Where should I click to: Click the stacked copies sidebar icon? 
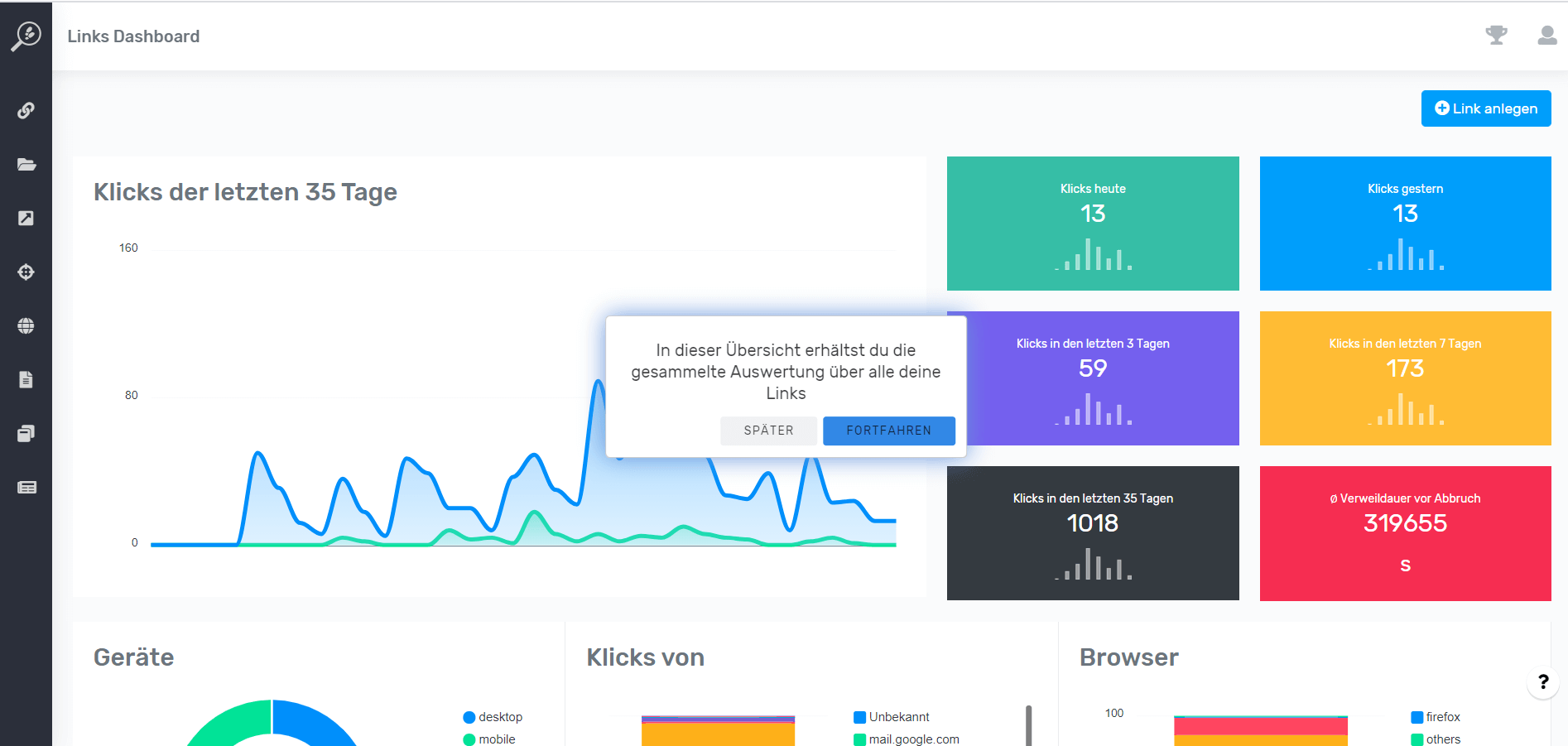click(x=26, y=433)
